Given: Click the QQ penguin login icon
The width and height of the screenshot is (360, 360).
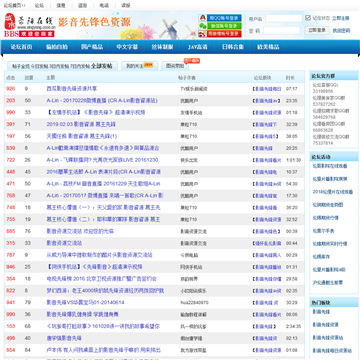Looking at the screenshot, I should tap(202, 18).
